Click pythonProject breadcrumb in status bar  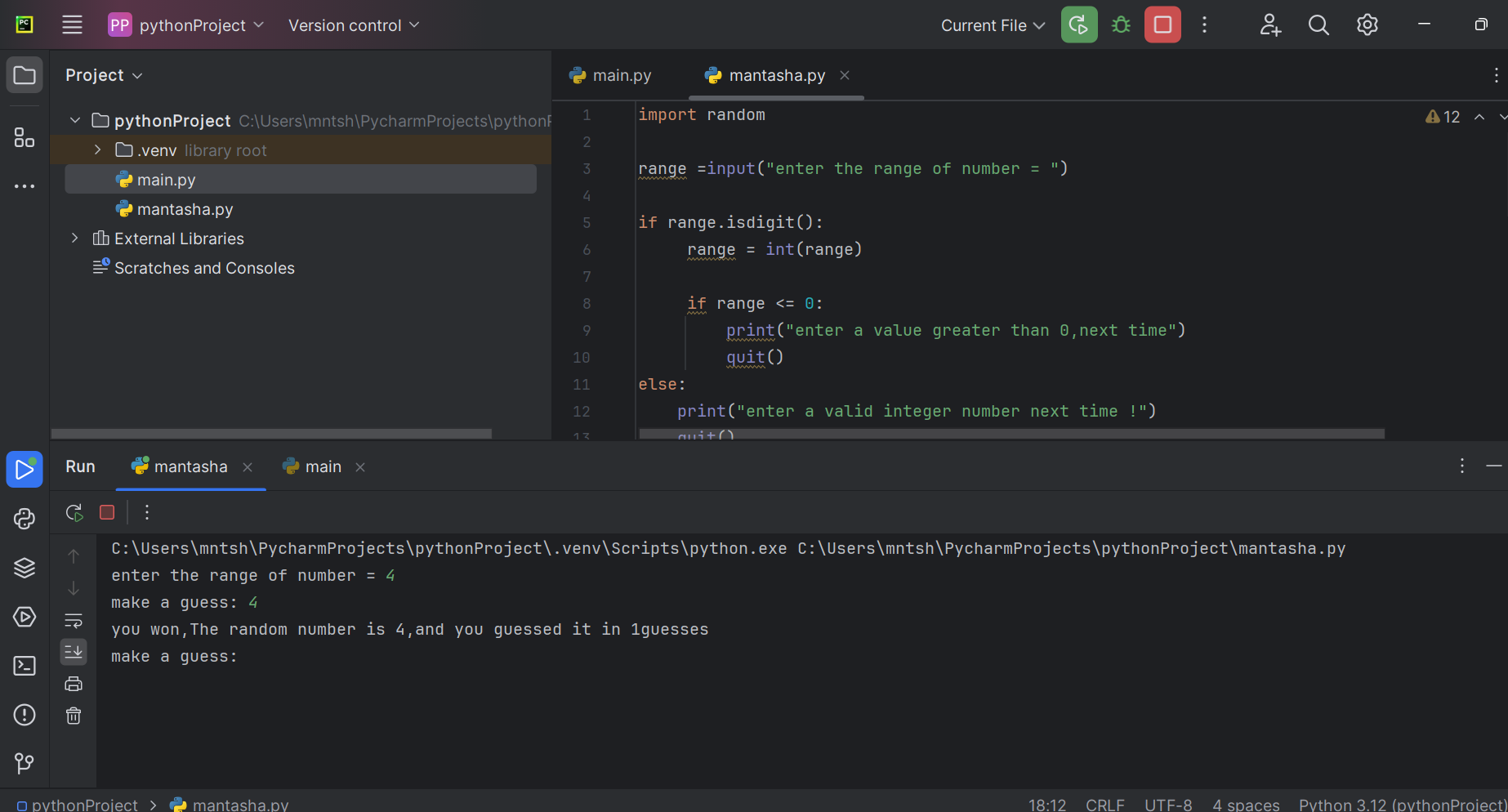pos(78,805)
